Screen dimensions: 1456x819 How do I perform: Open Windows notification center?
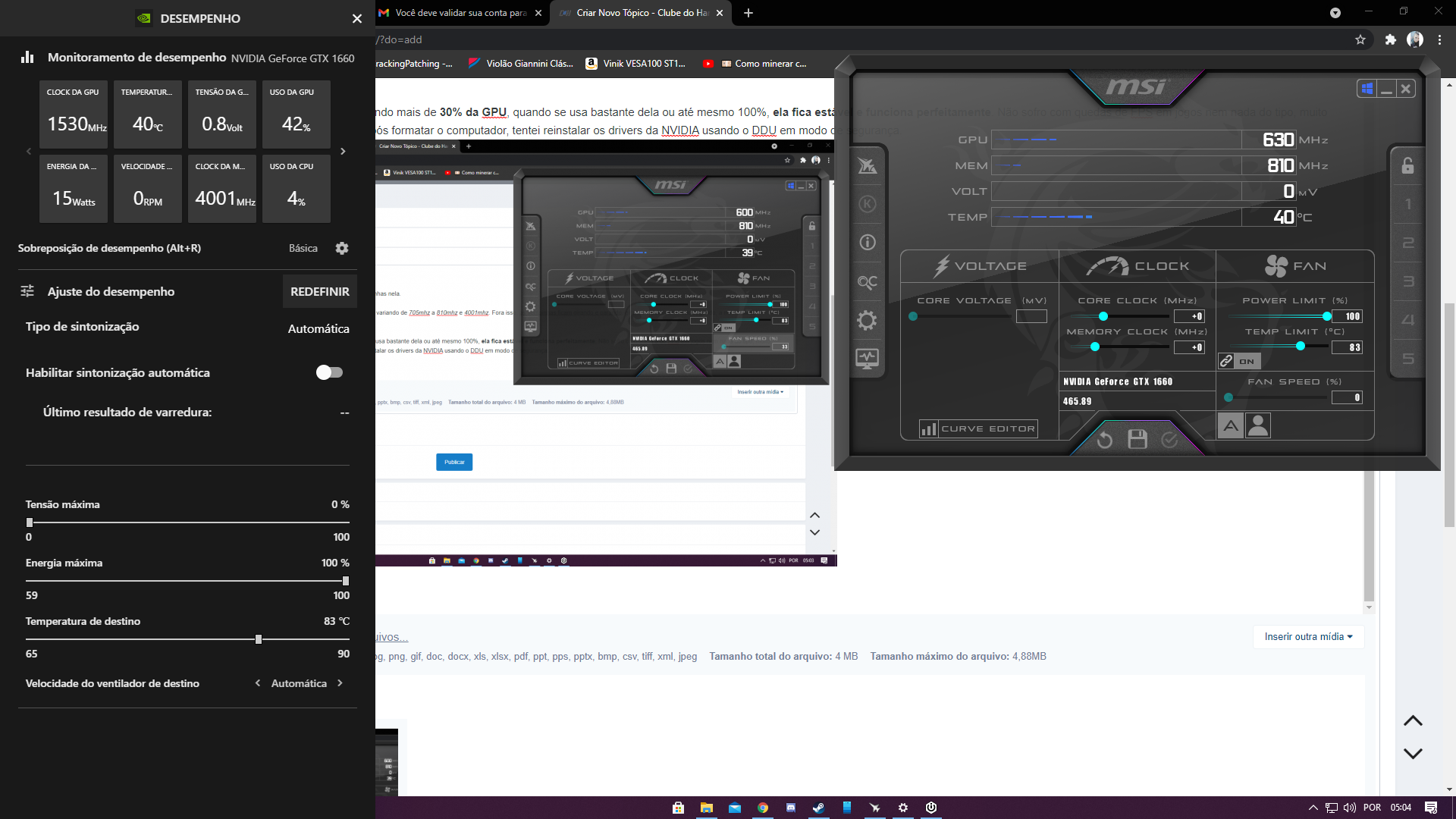click(x=1431, y=808)
